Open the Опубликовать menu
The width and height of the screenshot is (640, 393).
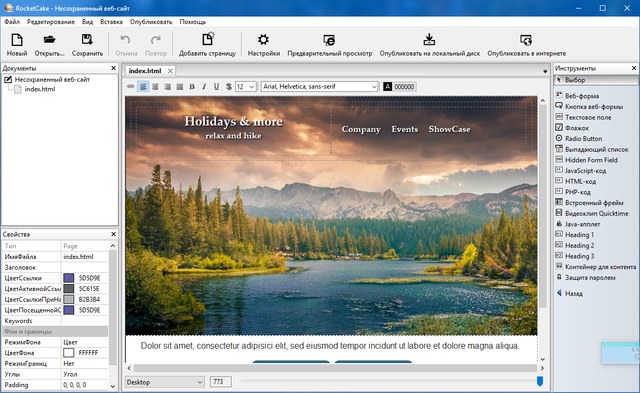151,22
